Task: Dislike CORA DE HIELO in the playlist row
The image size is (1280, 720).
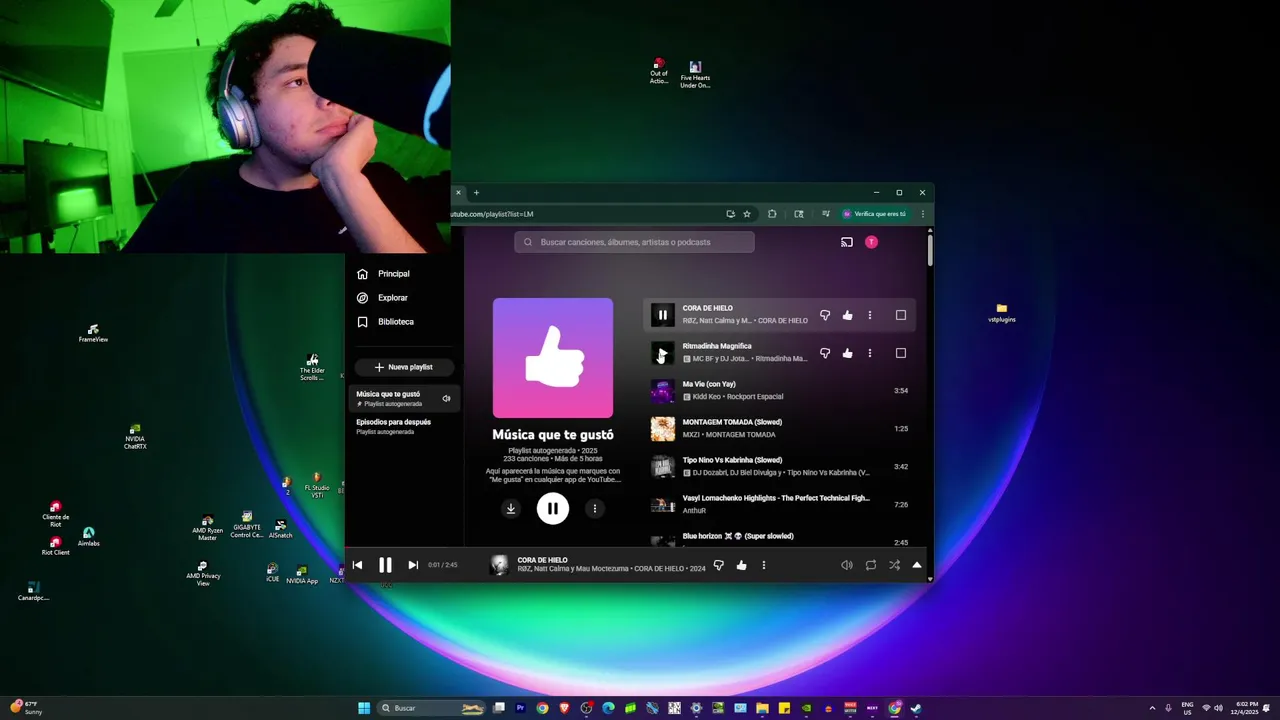Action: click(x=825, y=315)
